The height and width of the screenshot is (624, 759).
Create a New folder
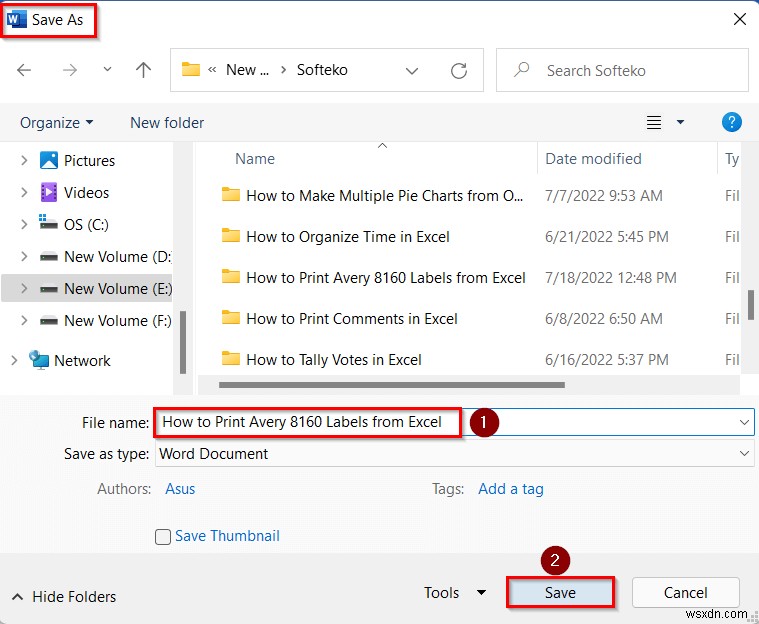167,123
